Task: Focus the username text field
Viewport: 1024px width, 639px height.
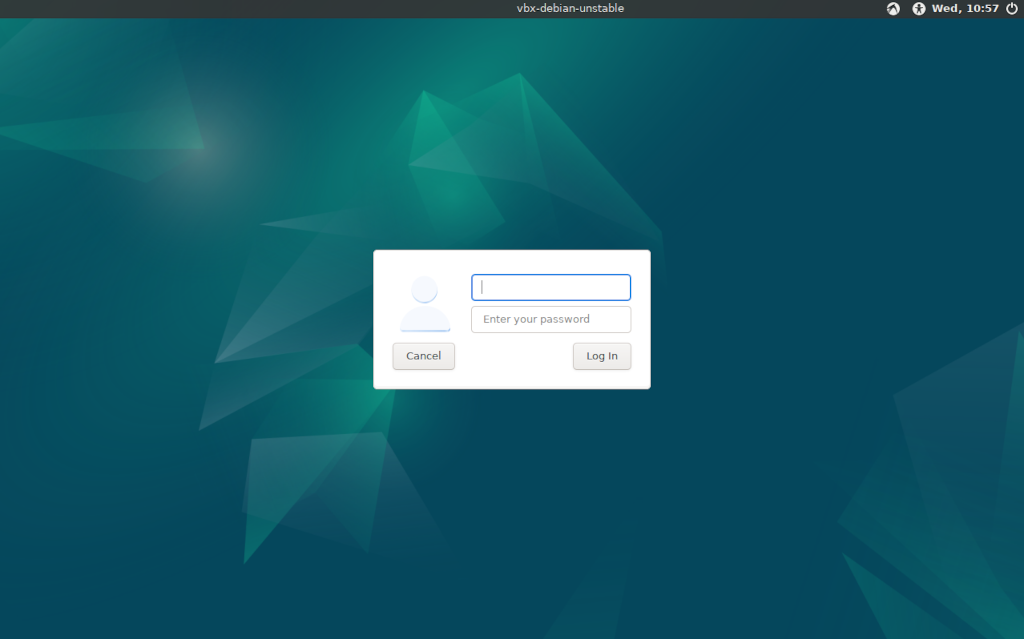Action: 551,287
